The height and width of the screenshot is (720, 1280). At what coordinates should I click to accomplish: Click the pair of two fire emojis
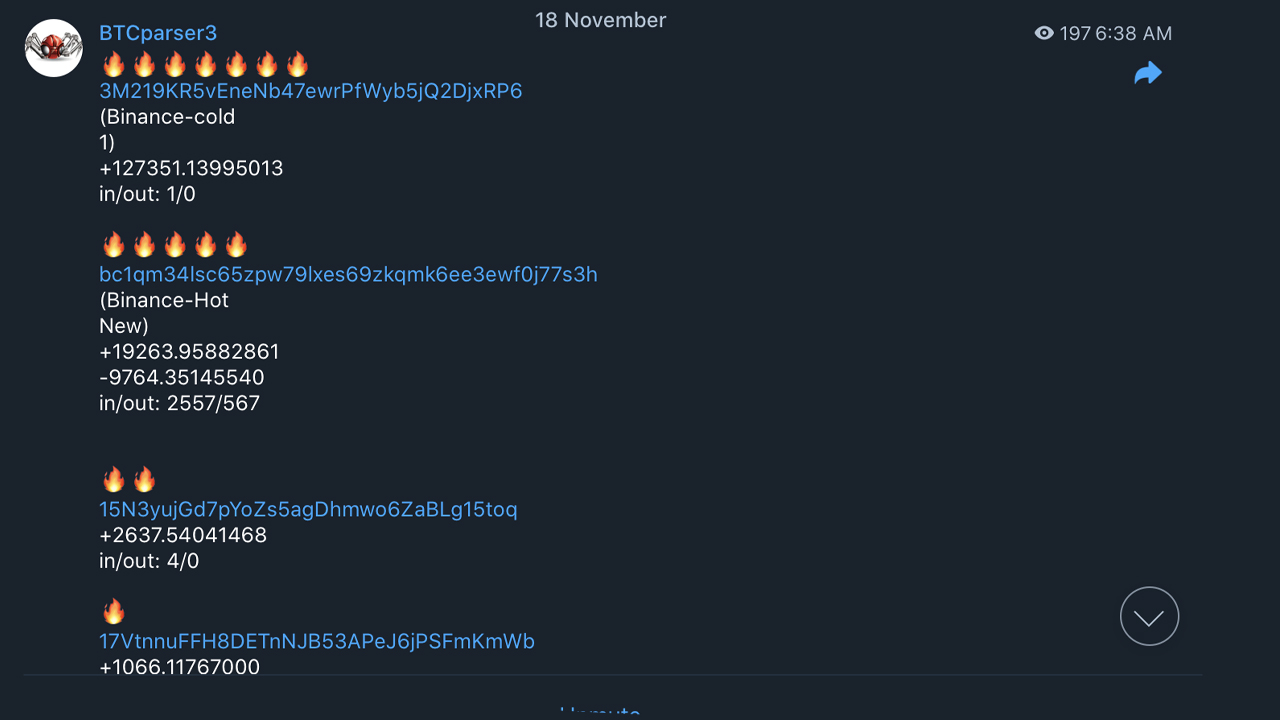coord(129,480)
